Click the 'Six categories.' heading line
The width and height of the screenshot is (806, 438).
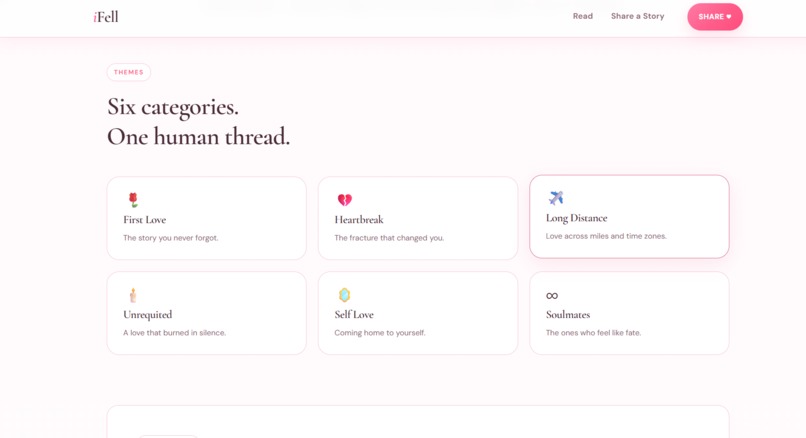pos(173,108)
